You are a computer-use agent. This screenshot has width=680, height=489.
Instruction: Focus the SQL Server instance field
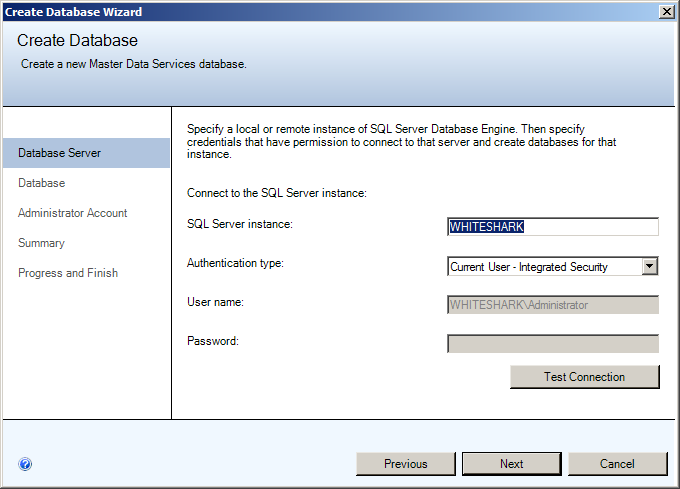click(553, 226)
